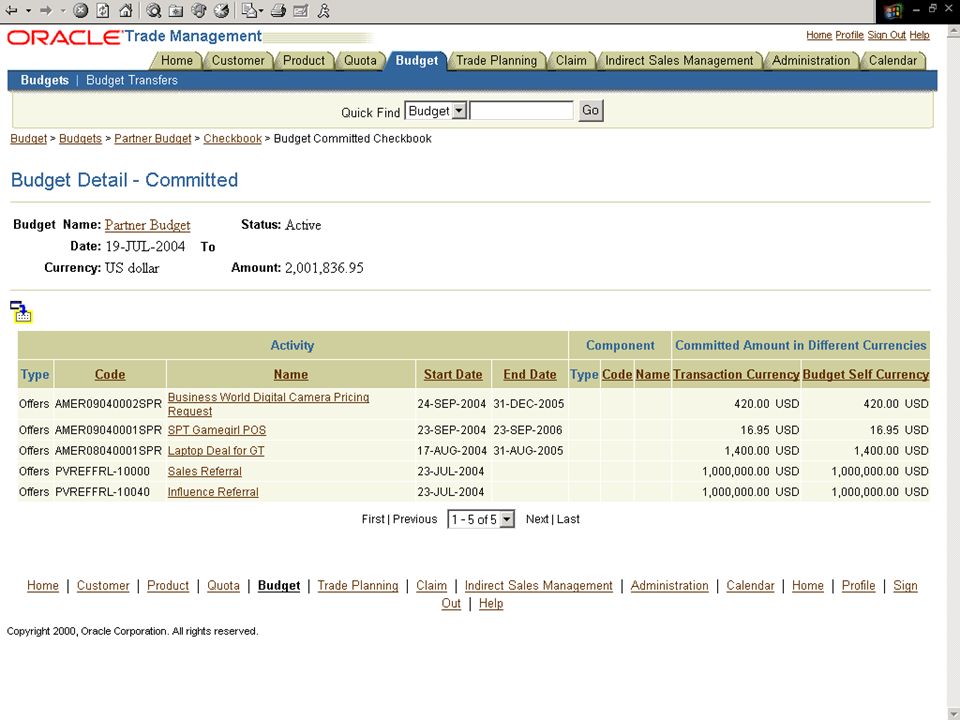Click the Messenger running-figure icon

[x=324, y=10]
